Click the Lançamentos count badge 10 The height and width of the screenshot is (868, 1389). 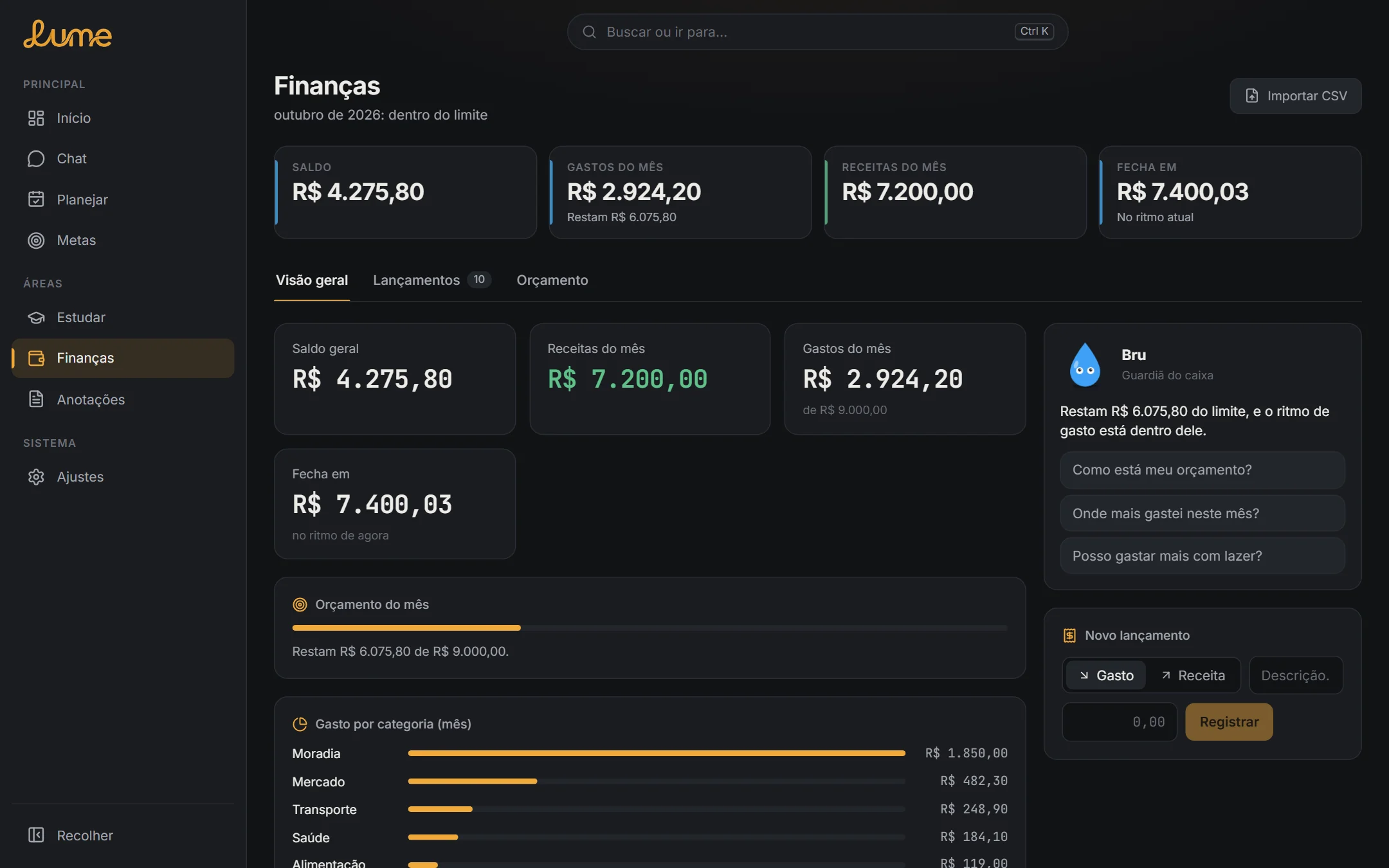pos(479,280)
